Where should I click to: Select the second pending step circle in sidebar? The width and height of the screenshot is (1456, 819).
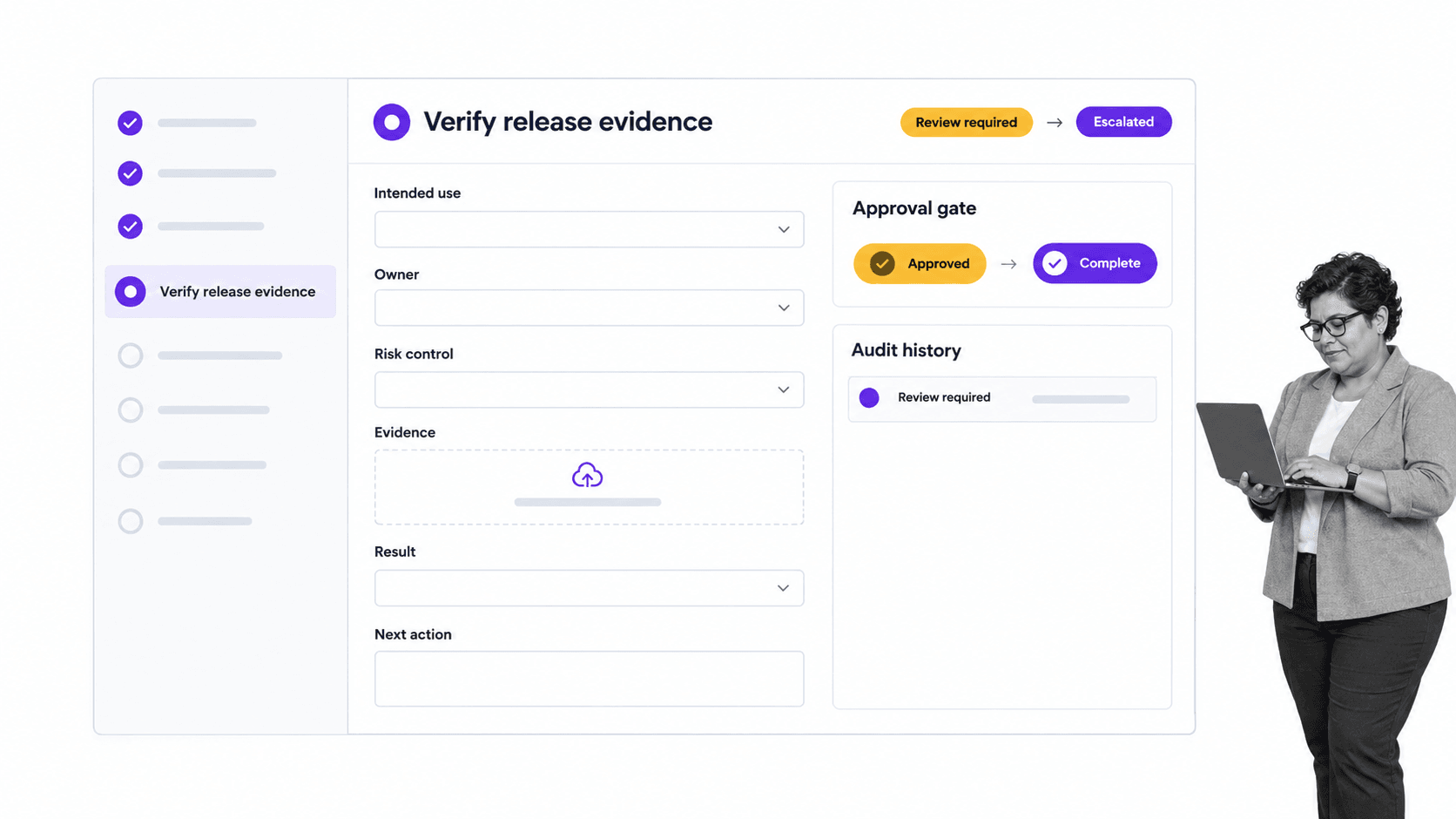tap(131, 409)
